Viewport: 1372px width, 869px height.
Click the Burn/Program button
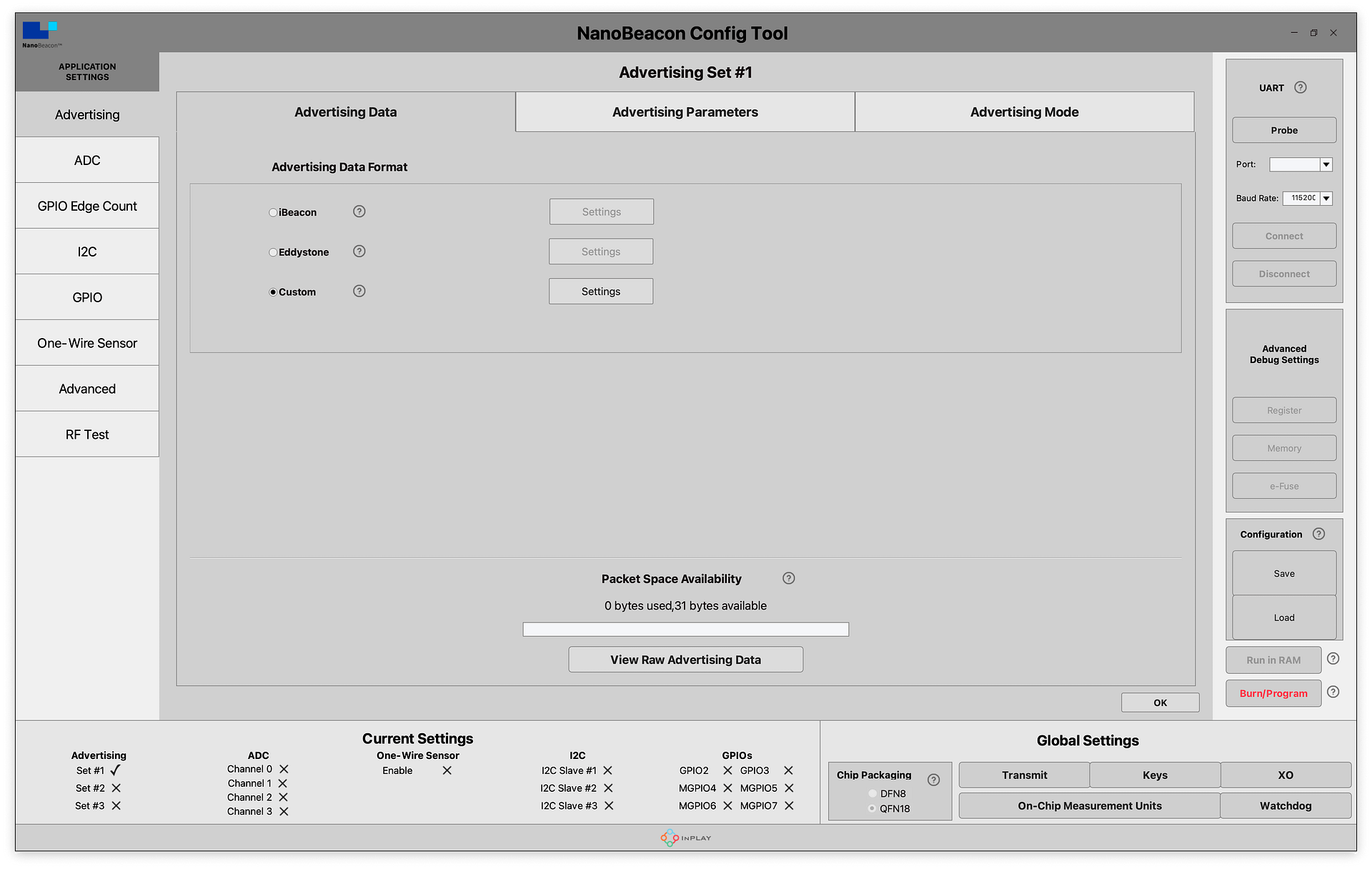click(x=1273, y=693)
